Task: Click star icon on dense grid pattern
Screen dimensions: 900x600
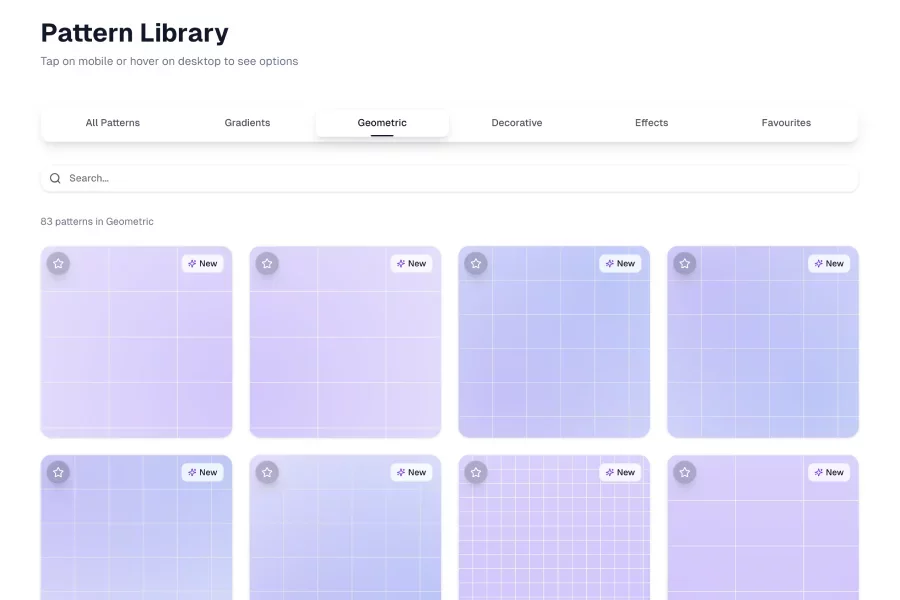Action: [476, 472]
